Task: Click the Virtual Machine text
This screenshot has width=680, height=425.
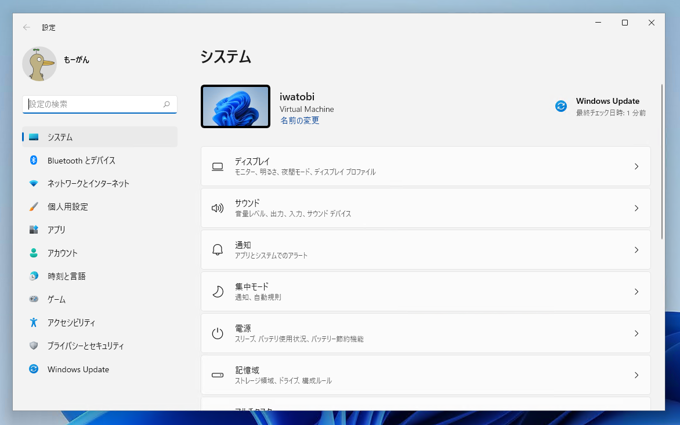Action: (307, 109)
